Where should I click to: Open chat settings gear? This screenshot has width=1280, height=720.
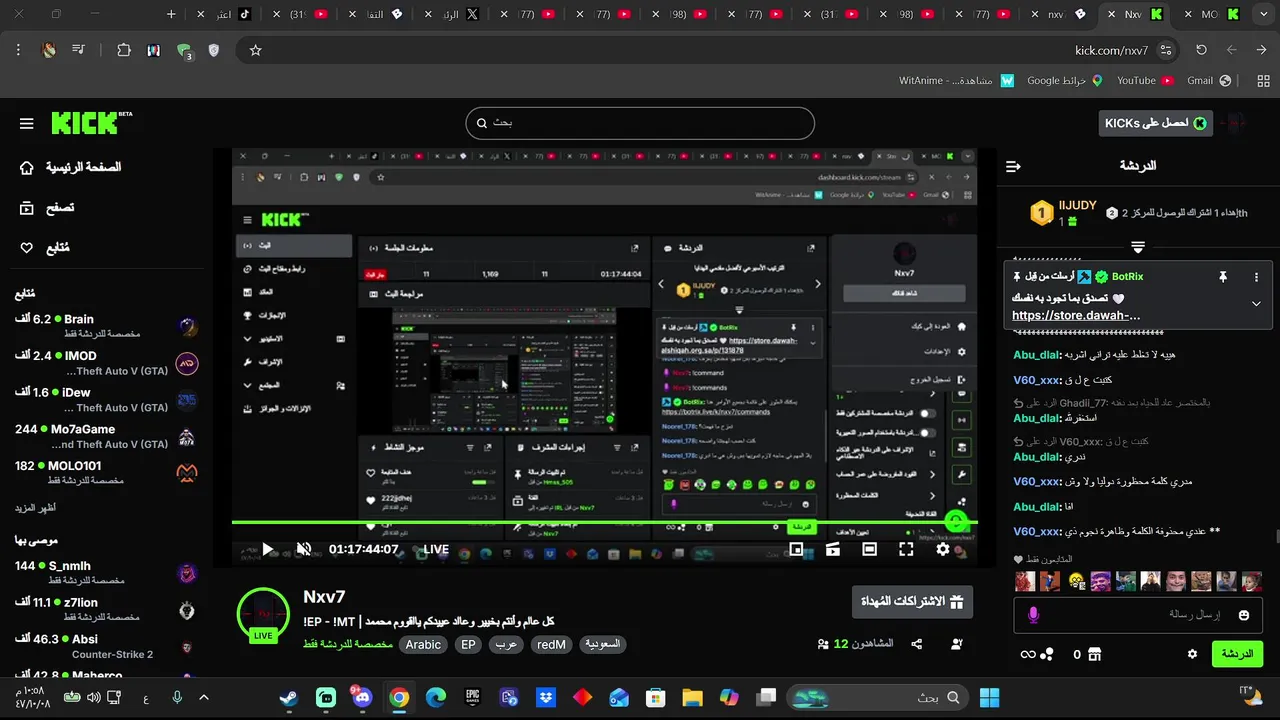[1192, 654]
